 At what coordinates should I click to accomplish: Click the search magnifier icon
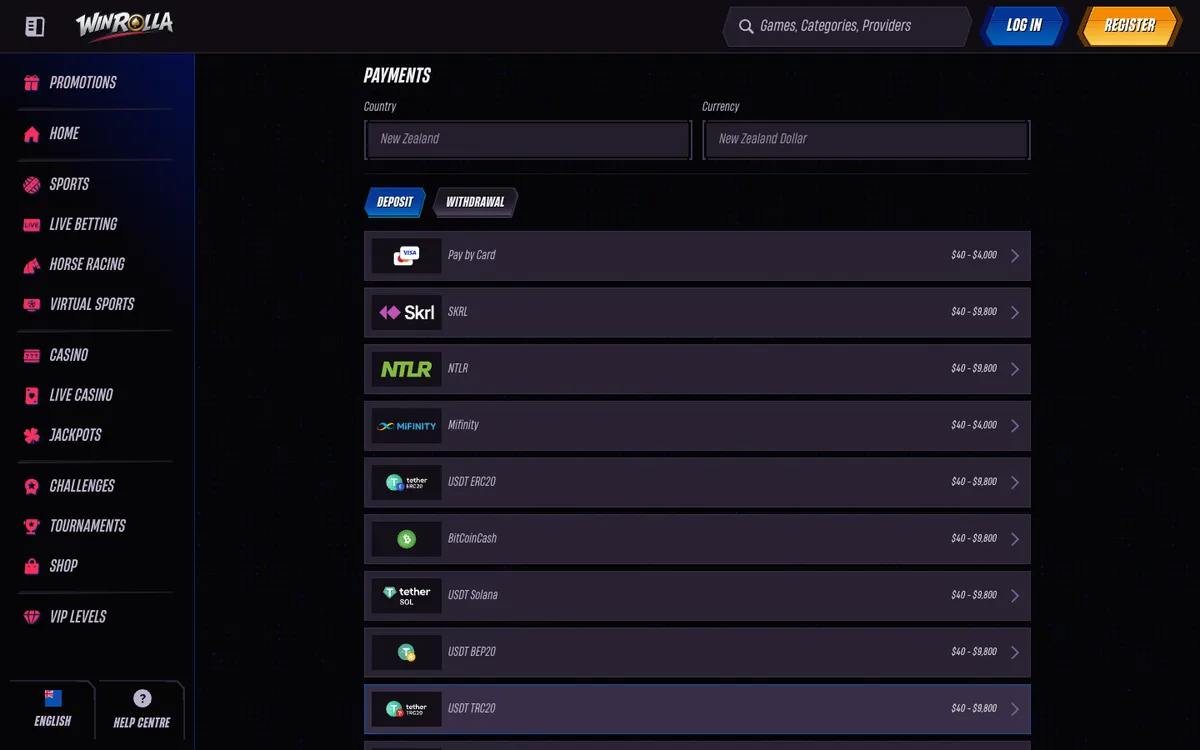[x=746, y=27]
